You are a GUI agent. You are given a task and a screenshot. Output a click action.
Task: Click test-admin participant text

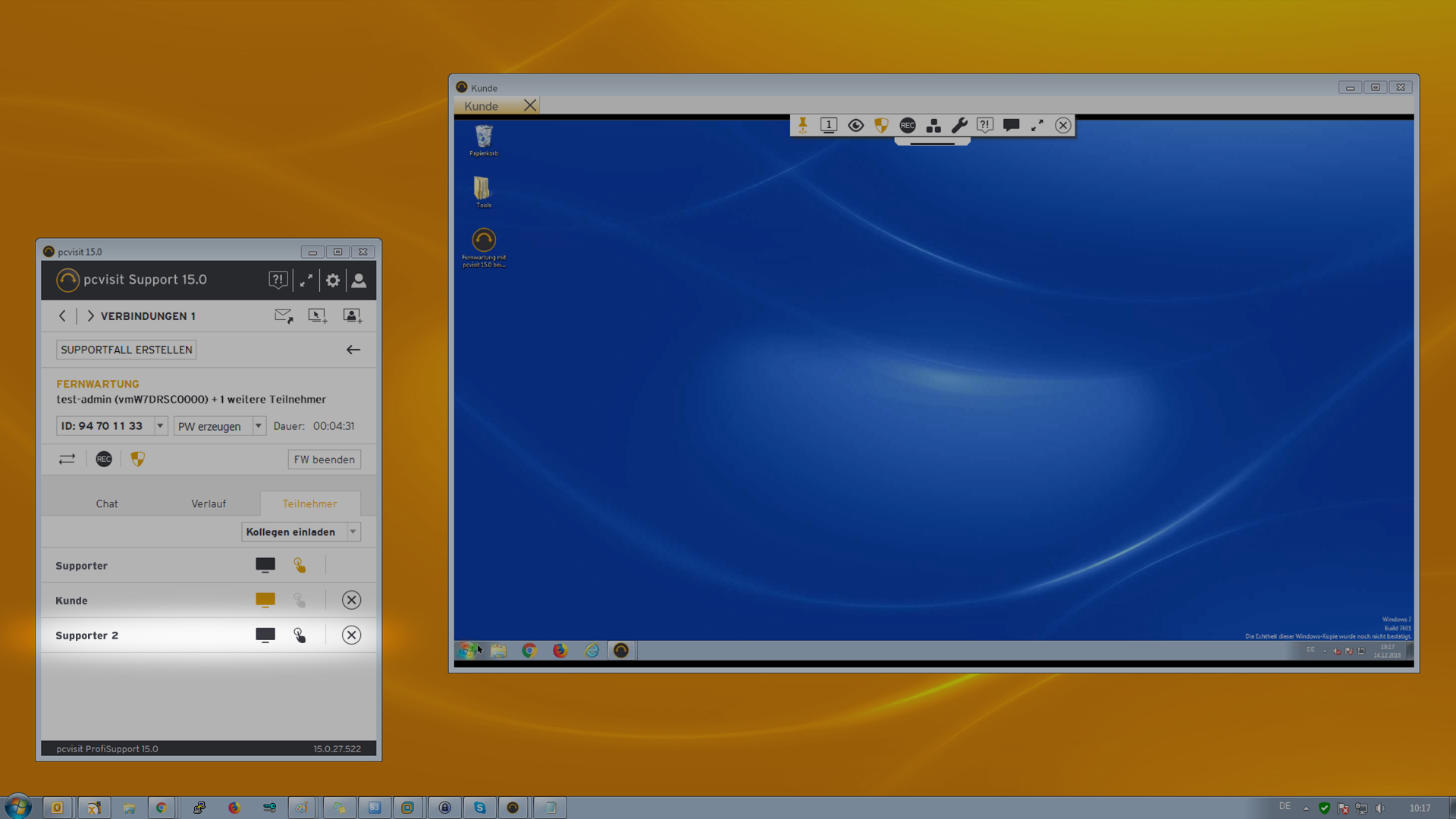(x=191, y=399)
